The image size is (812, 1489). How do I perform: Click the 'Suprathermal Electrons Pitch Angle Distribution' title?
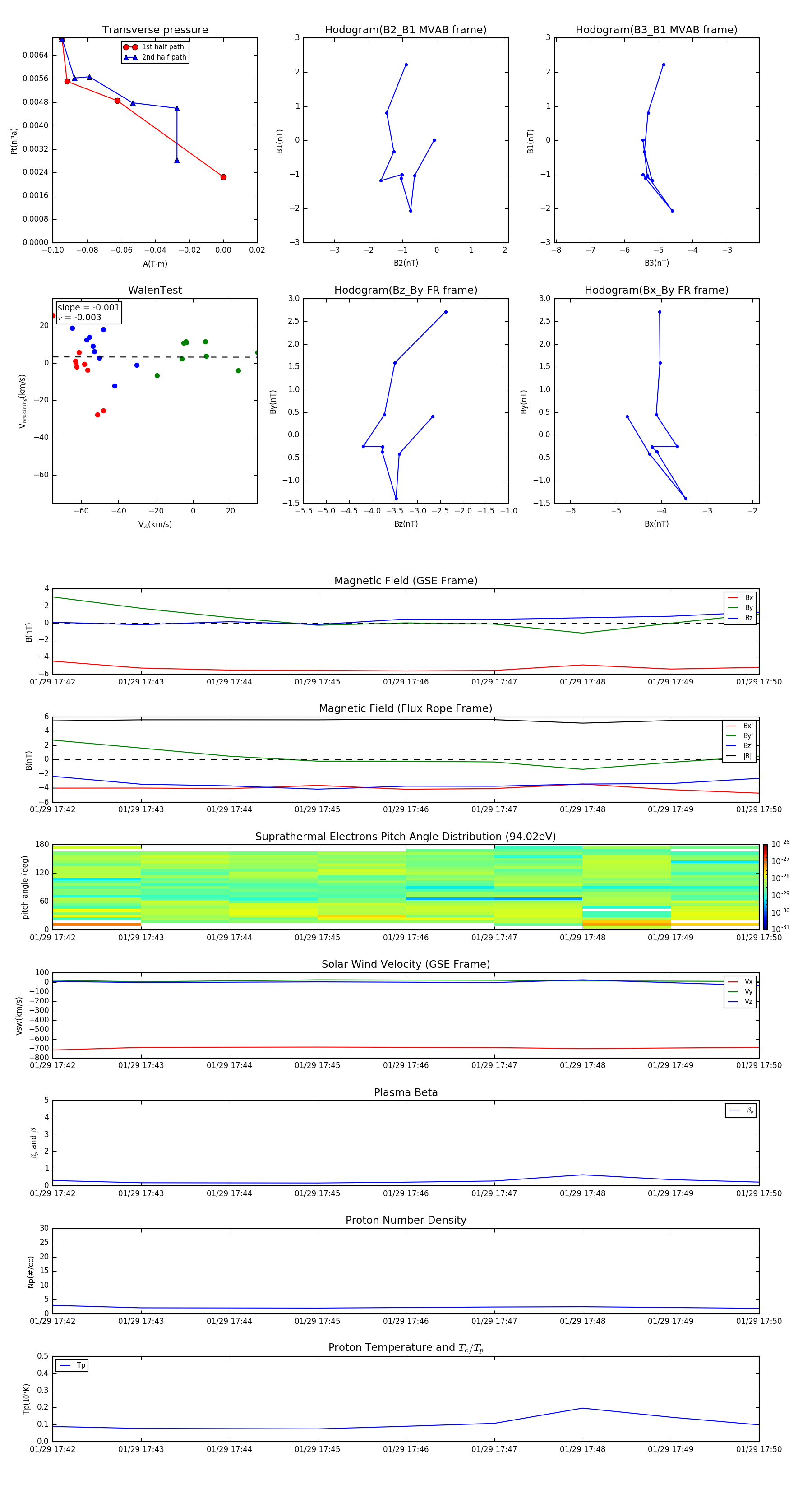click(x=406, y=837)
